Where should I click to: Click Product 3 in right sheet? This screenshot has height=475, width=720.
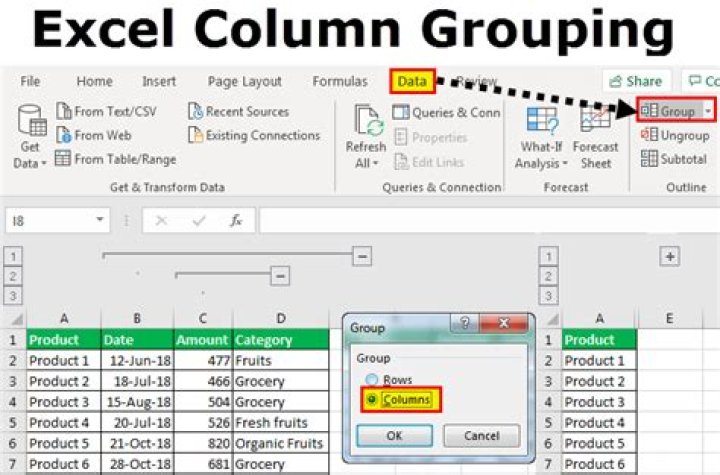pos(599,402)
